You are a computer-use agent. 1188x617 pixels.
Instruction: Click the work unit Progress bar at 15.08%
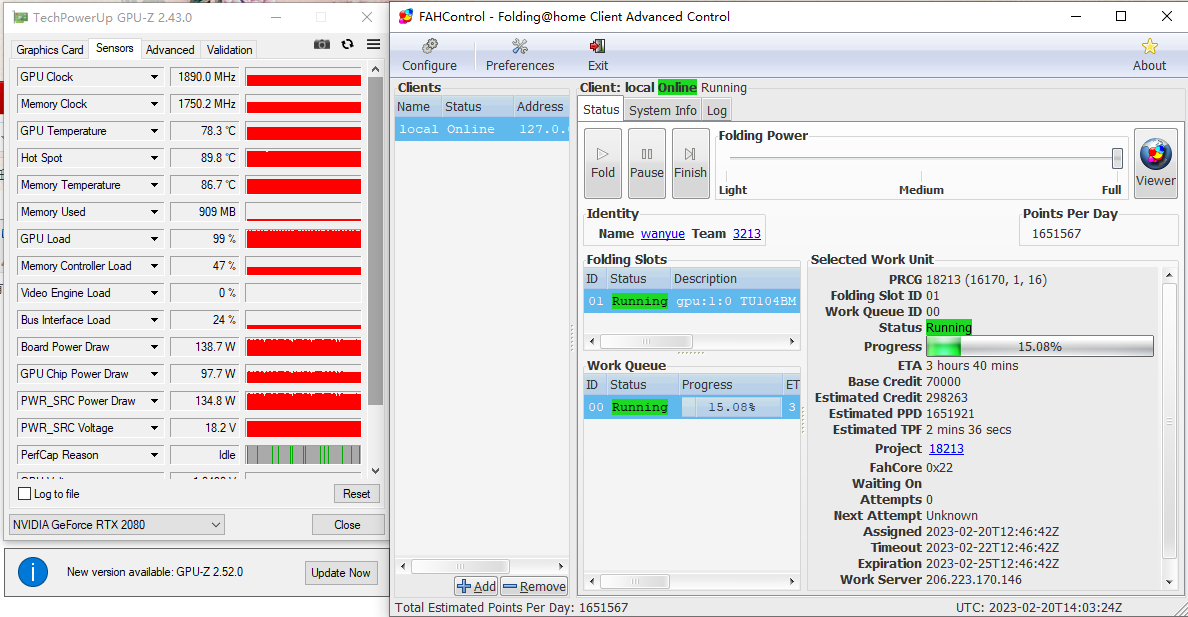(x=1040, y=346)
